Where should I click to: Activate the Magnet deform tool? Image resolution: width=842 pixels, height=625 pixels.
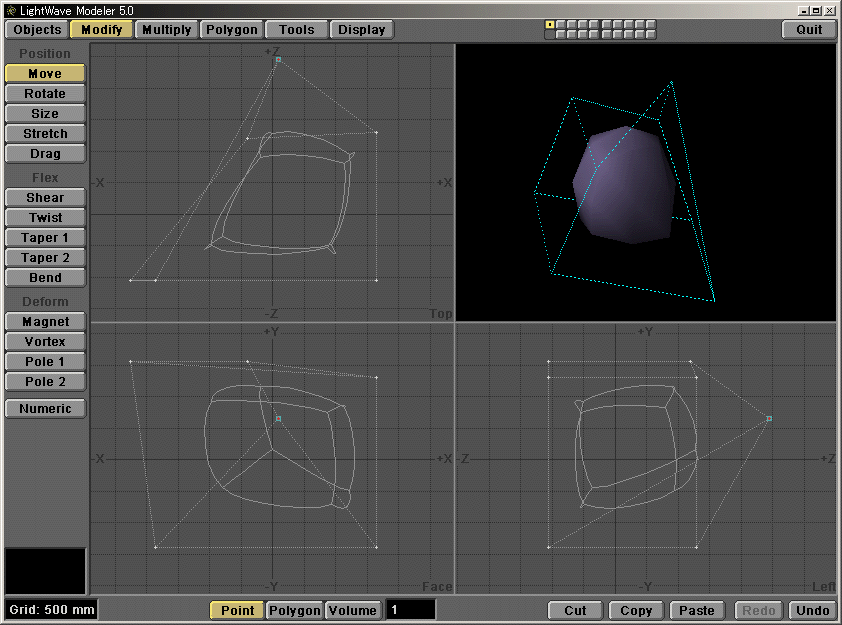[x=44, y=321]
